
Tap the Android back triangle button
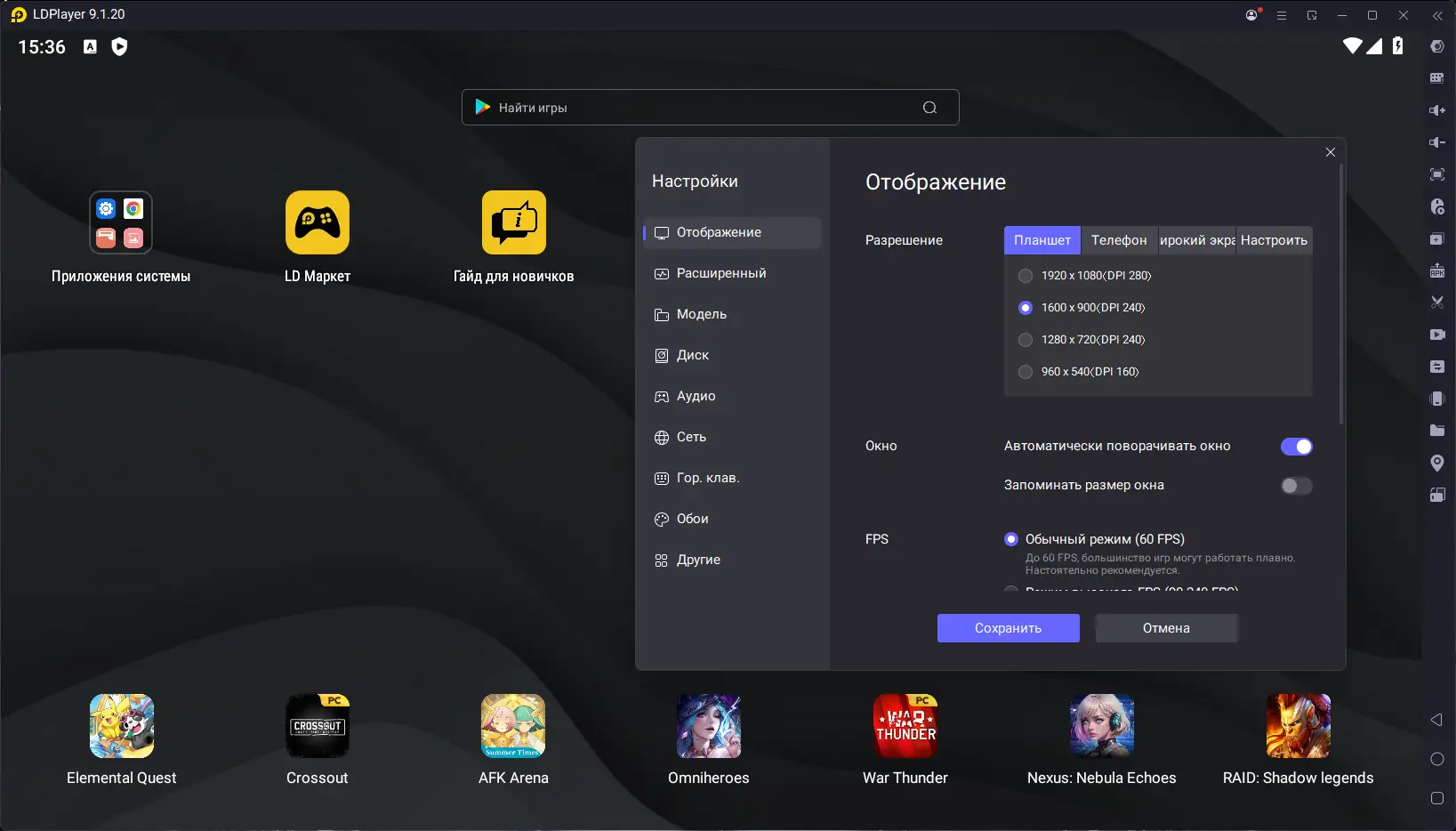pos(1436,720)
